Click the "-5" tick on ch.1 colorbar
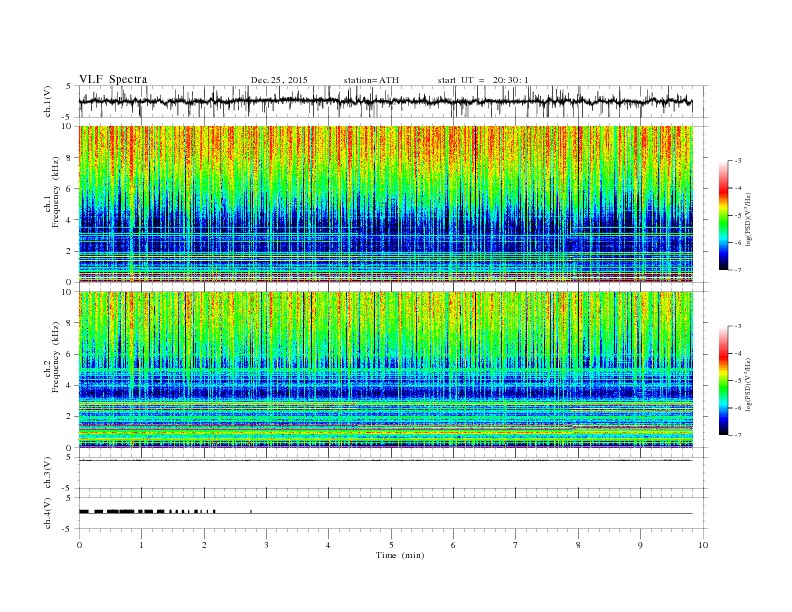 [738, 216]
